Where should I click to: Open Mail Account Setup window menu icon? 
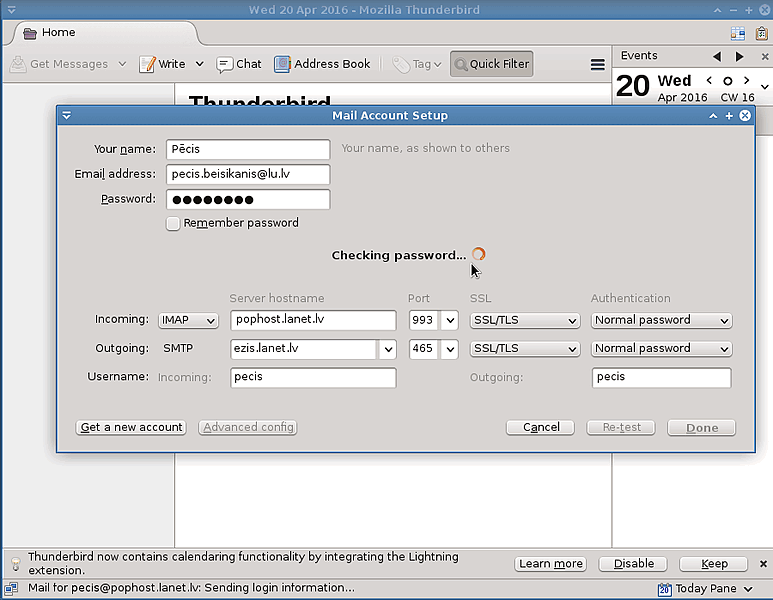(x=67, y=115)
